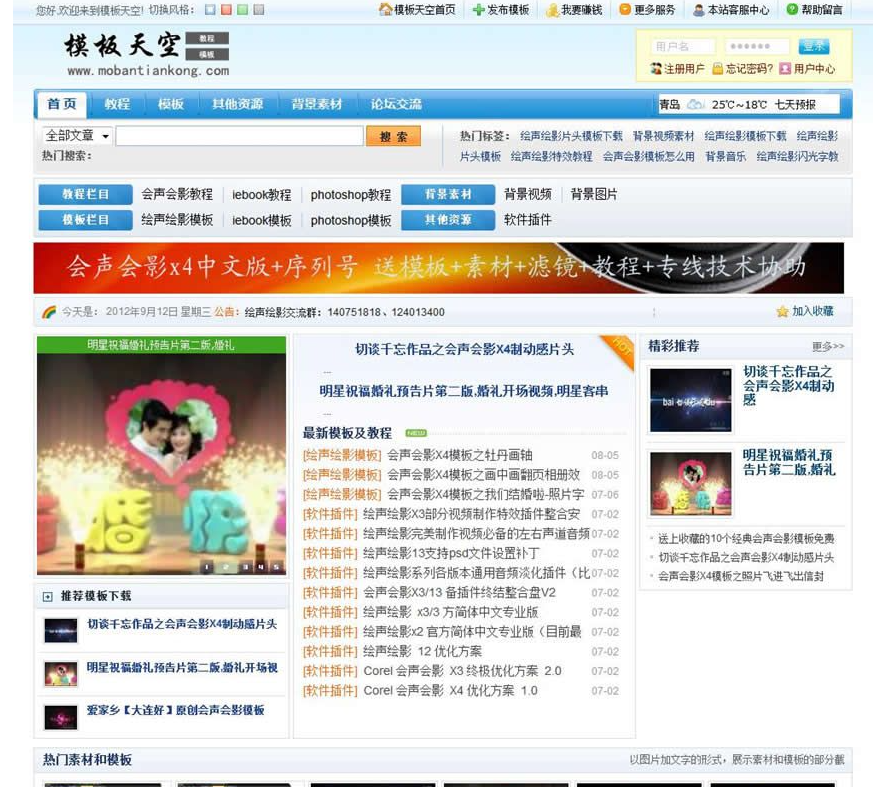Open the first 精彩推荐 video thumbnail

coord(691,400)
